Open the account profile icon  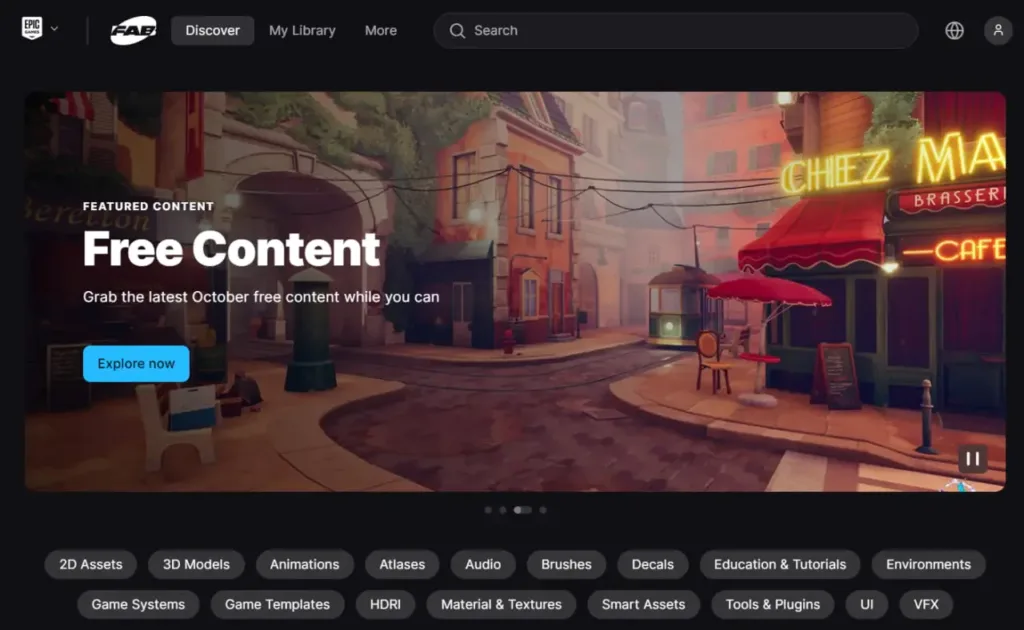coord(998,30)
